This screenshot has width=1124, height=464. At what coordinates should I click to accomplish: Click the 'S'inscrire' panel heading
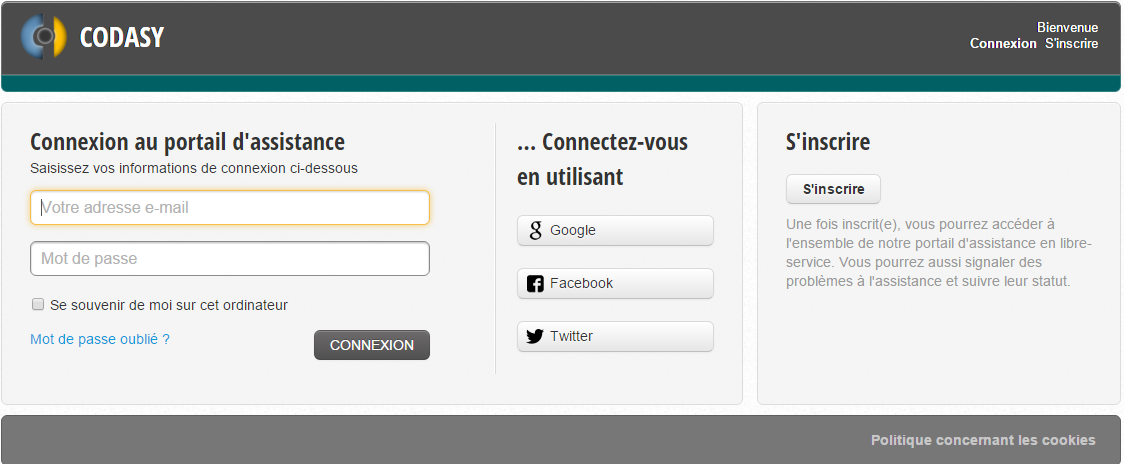point(828,142)
